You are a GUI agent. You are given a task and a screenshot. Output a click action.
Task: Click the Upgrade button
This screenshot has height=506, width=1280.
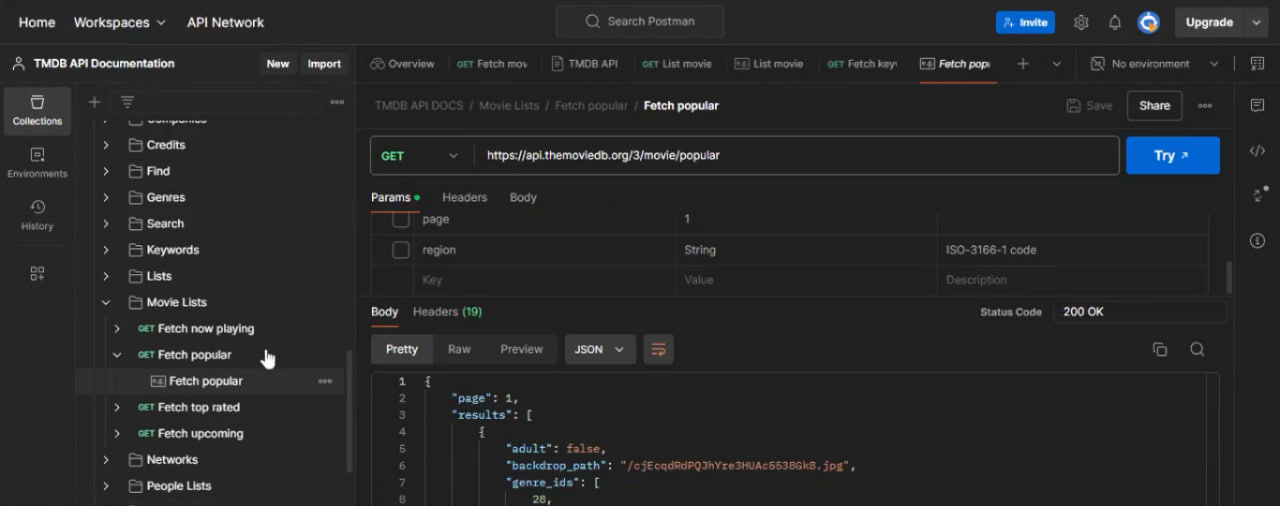1209,22
